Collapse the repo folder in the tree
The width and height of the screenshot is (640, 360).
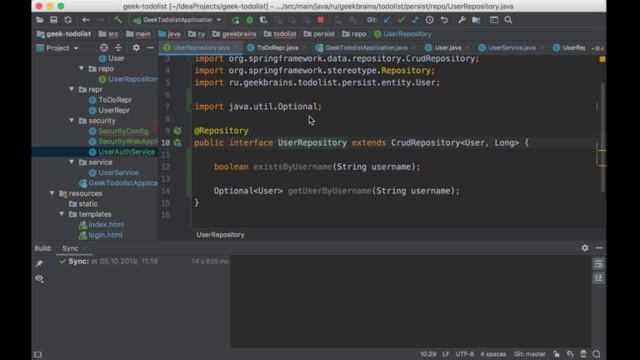tap(81, 69)
